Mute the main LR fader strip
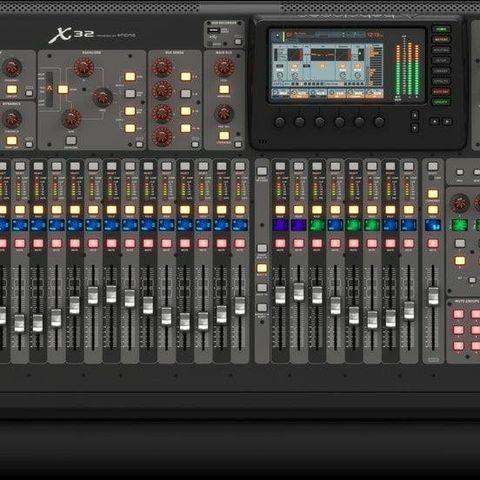The image size is (480, 480). click(x=433, y=243)
